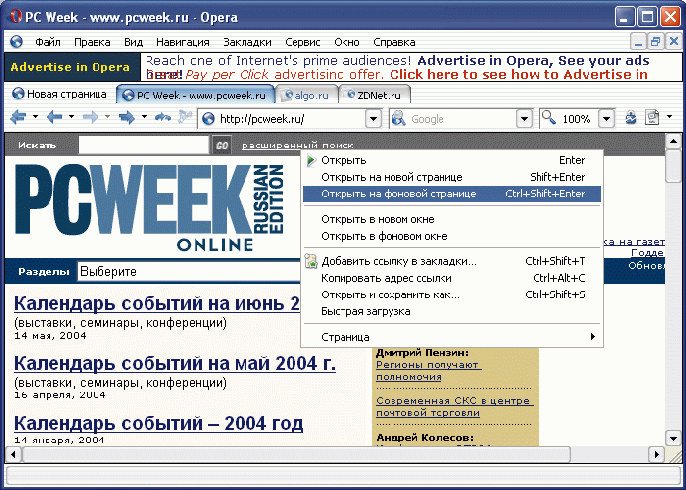Click the reload page toolbar icon
The width and height of the screenshot is (686, 490).
tap(162, 118)
